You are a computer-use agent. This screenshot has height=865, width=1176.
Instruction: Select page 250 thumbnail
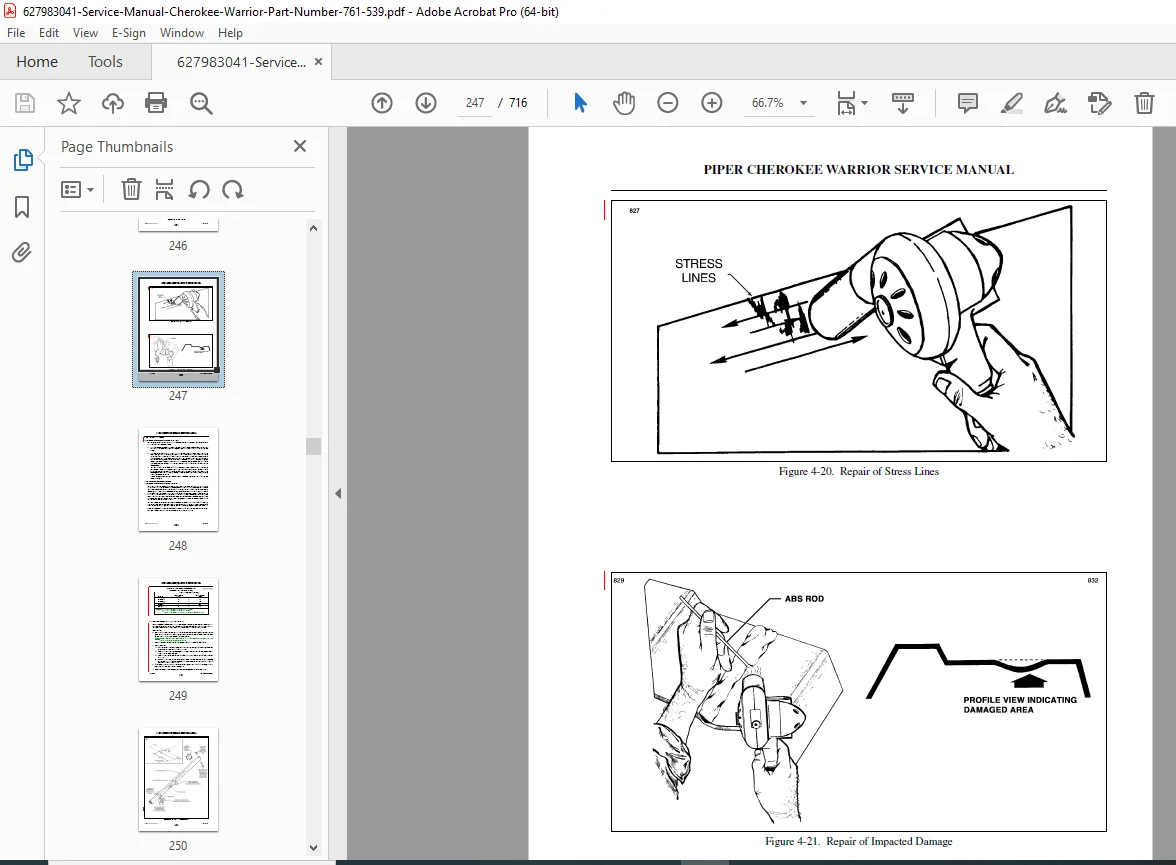178,779
